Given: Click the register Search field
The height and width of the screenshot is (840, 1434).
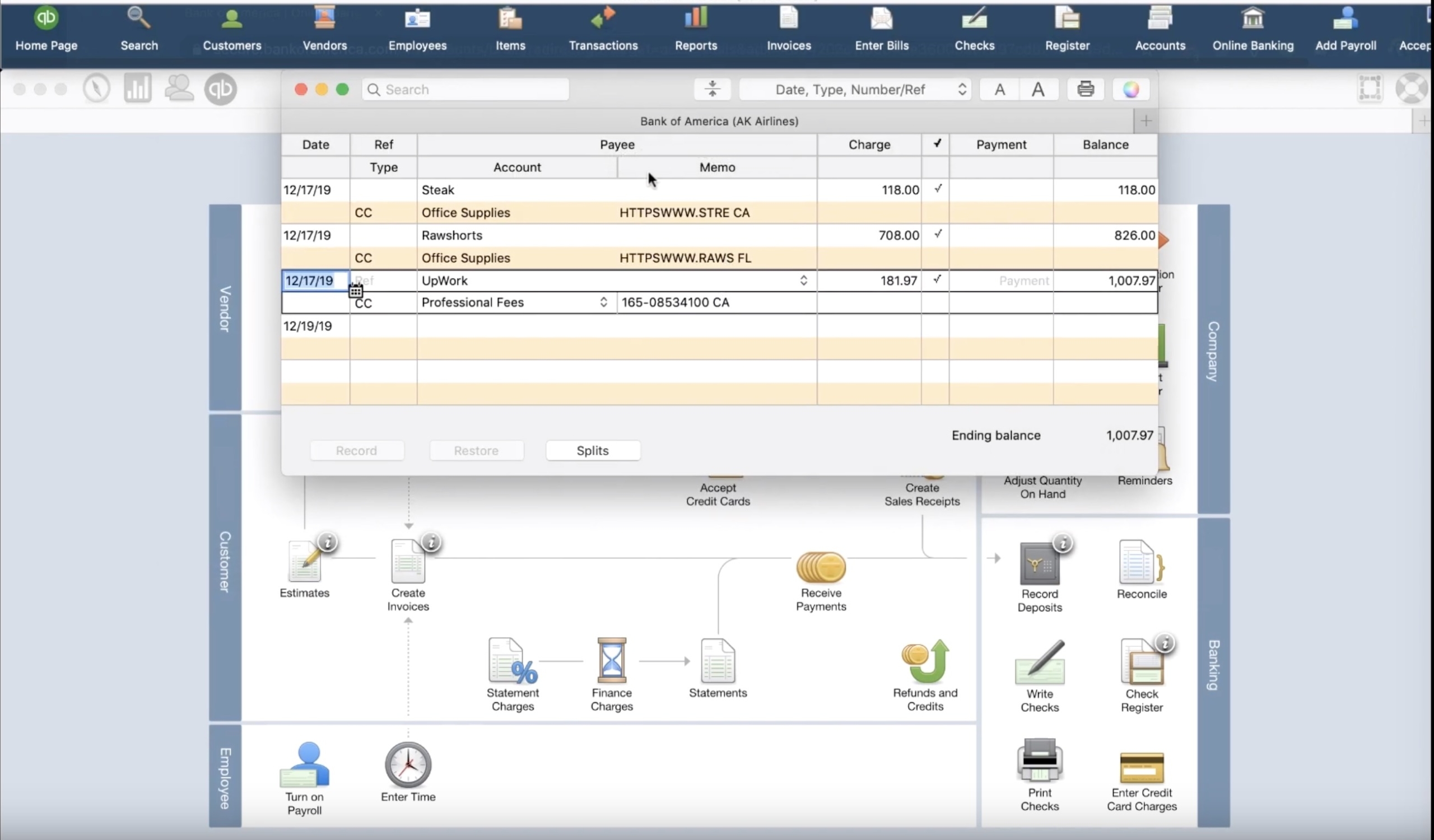Looking at the screenshot, I should (x=465, y=89).
